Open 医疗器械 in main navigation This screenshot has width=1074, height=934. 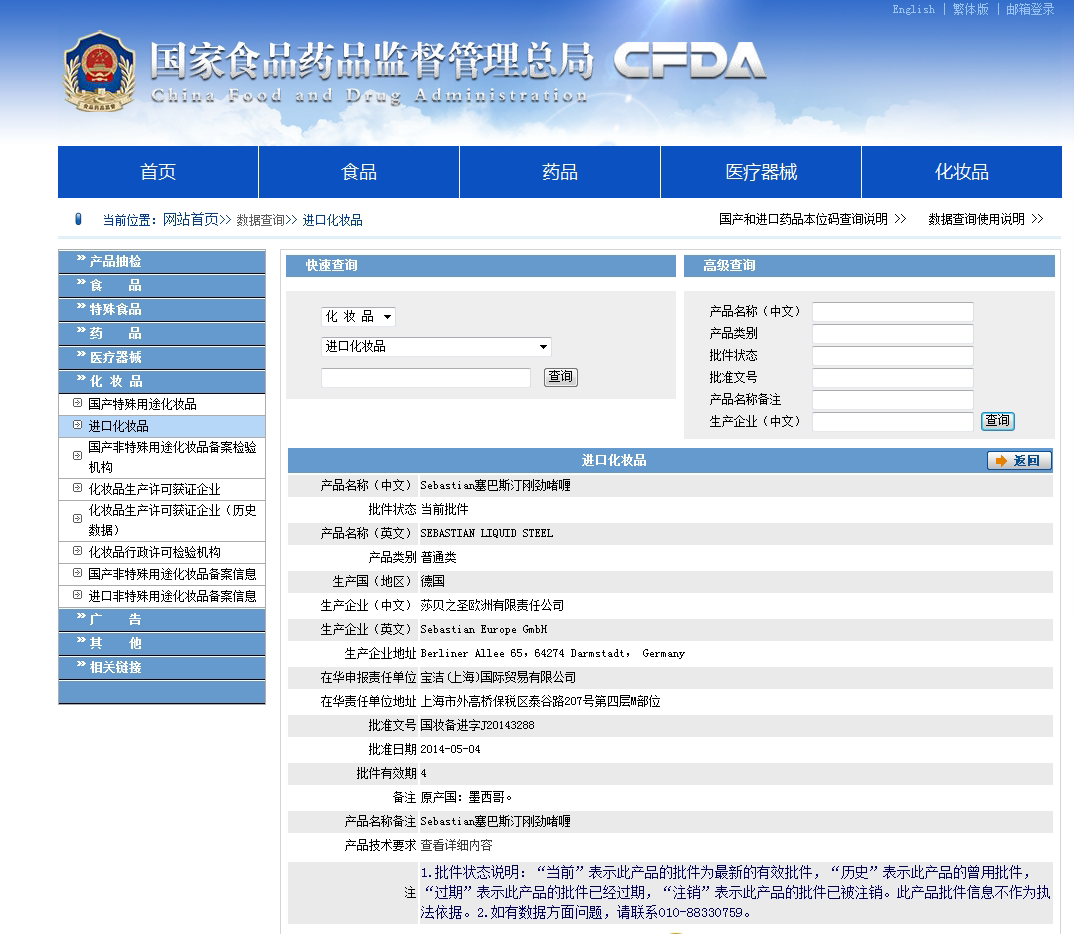click(x=761, y=172)
